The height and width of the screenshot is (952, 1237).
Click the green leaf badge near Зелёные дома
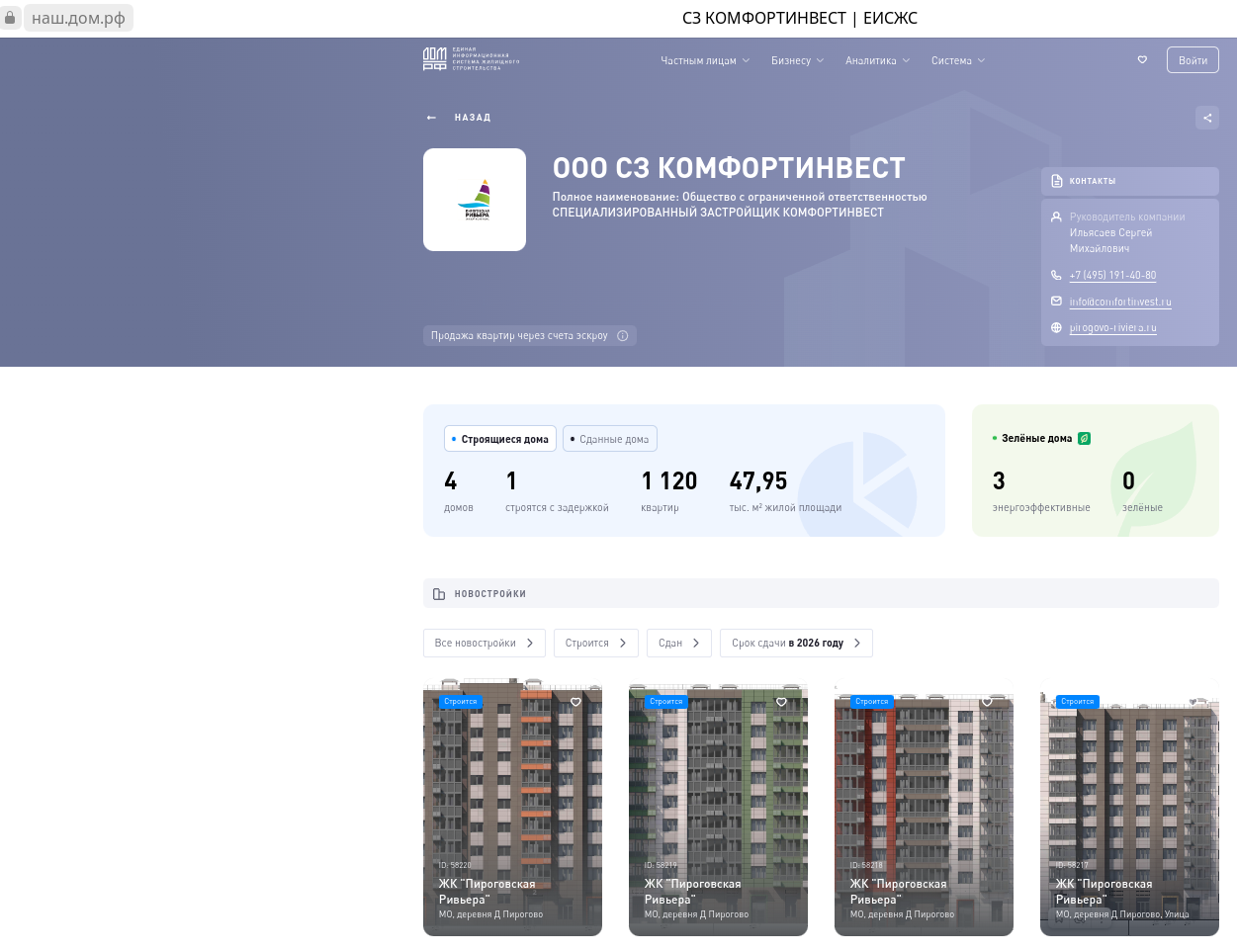(1084, 438)
